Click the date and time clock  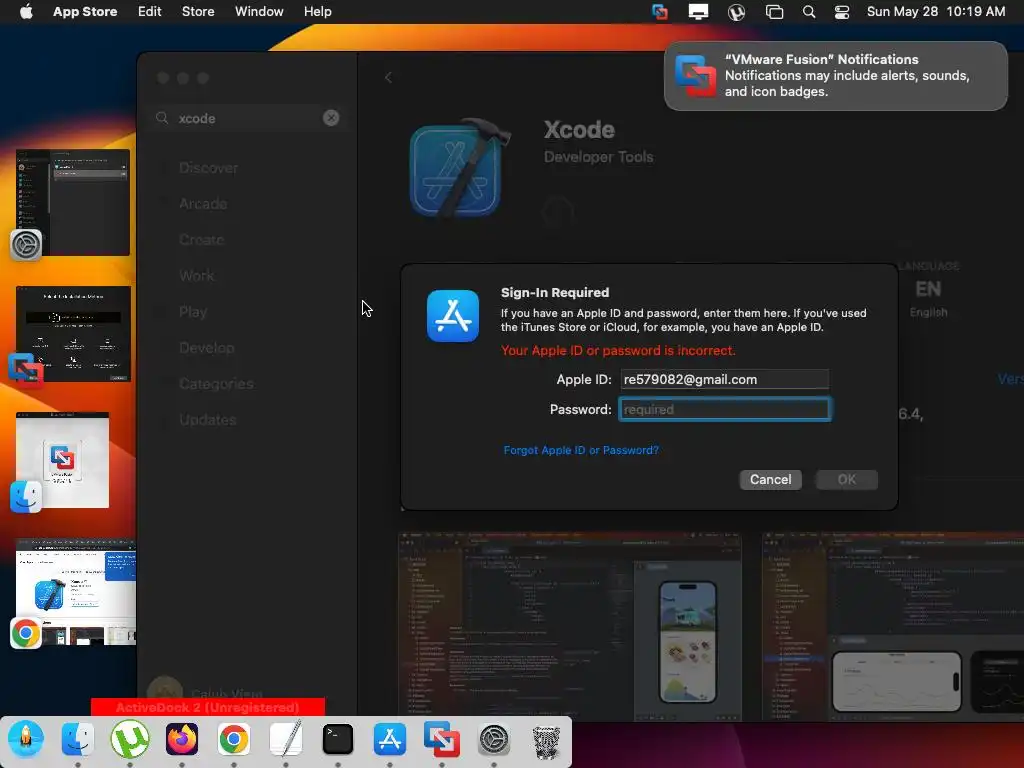[x=936, y=11]
